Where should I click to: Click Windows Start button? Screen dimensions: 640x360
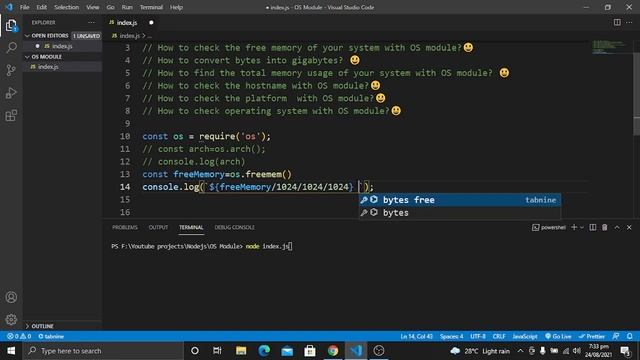tap(11, 351)
